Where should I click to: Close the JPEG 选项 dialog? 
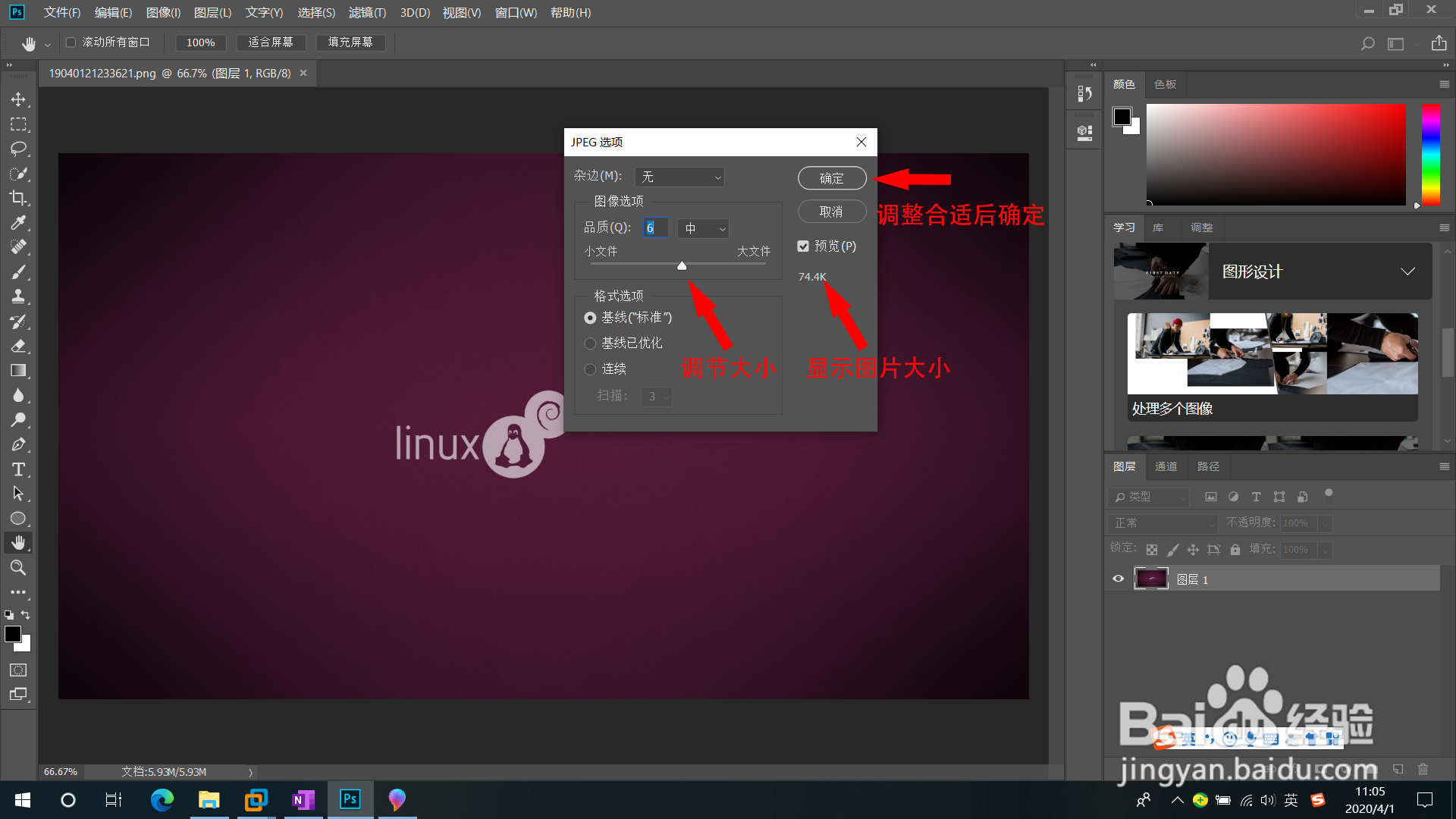click(861, 142)
